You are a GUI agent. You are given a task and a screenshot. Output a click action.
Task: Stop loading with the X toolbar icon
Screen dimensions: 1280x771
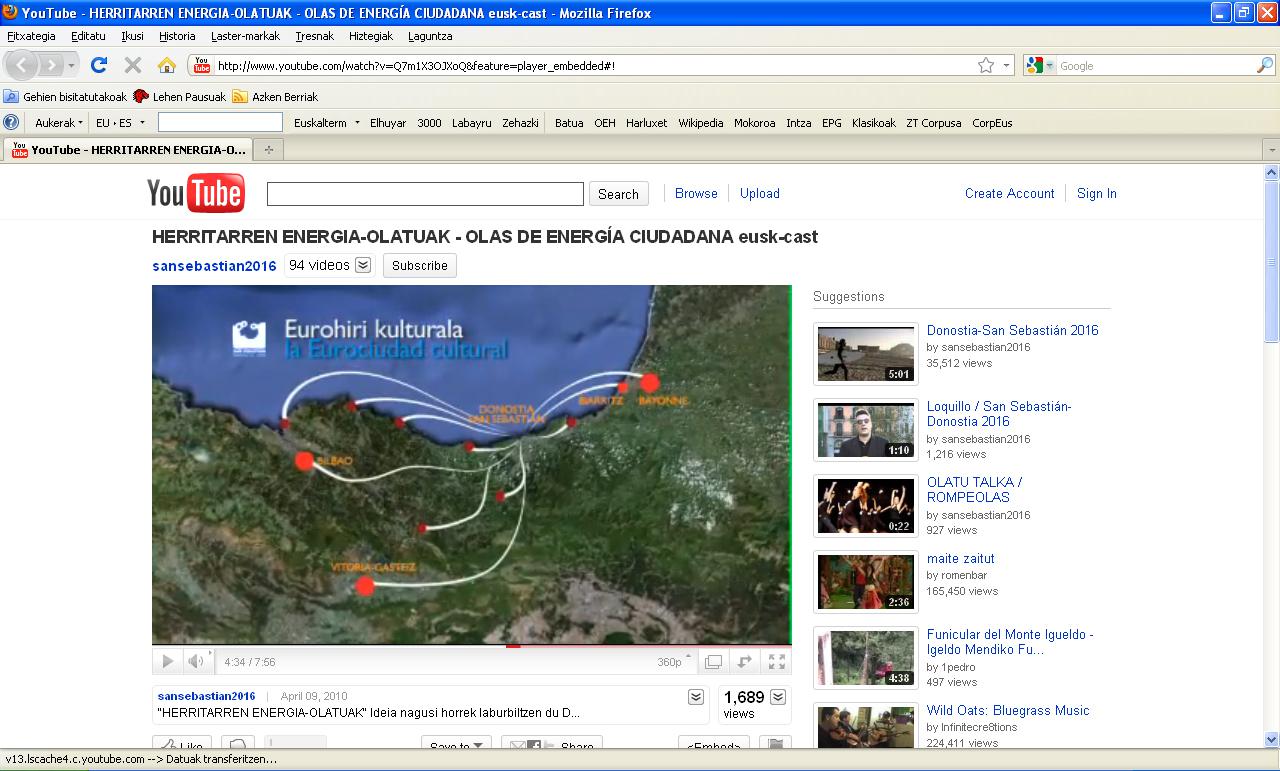coord(132,65)
